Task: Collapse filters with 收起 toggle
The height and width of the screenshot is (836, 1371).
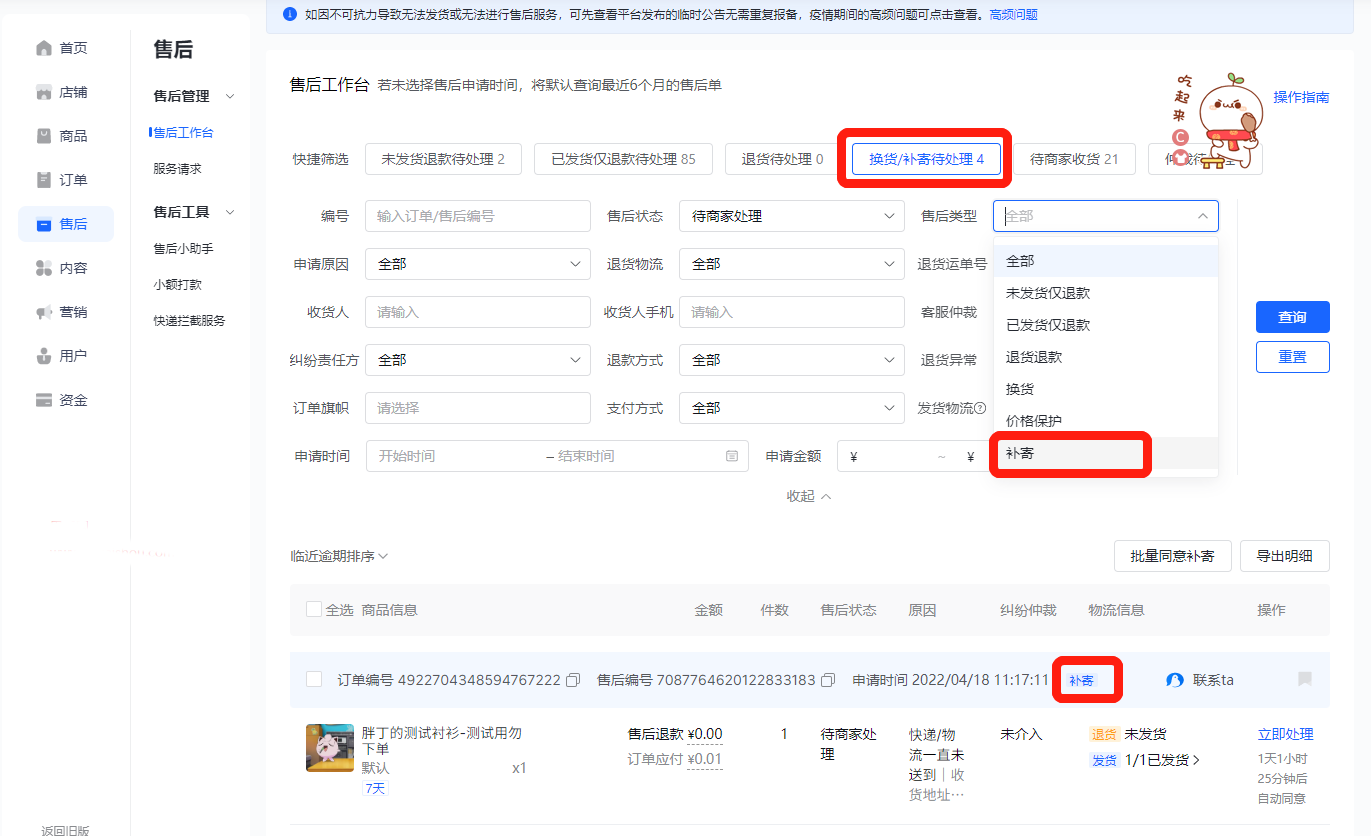Action: [x=809, y=496]
